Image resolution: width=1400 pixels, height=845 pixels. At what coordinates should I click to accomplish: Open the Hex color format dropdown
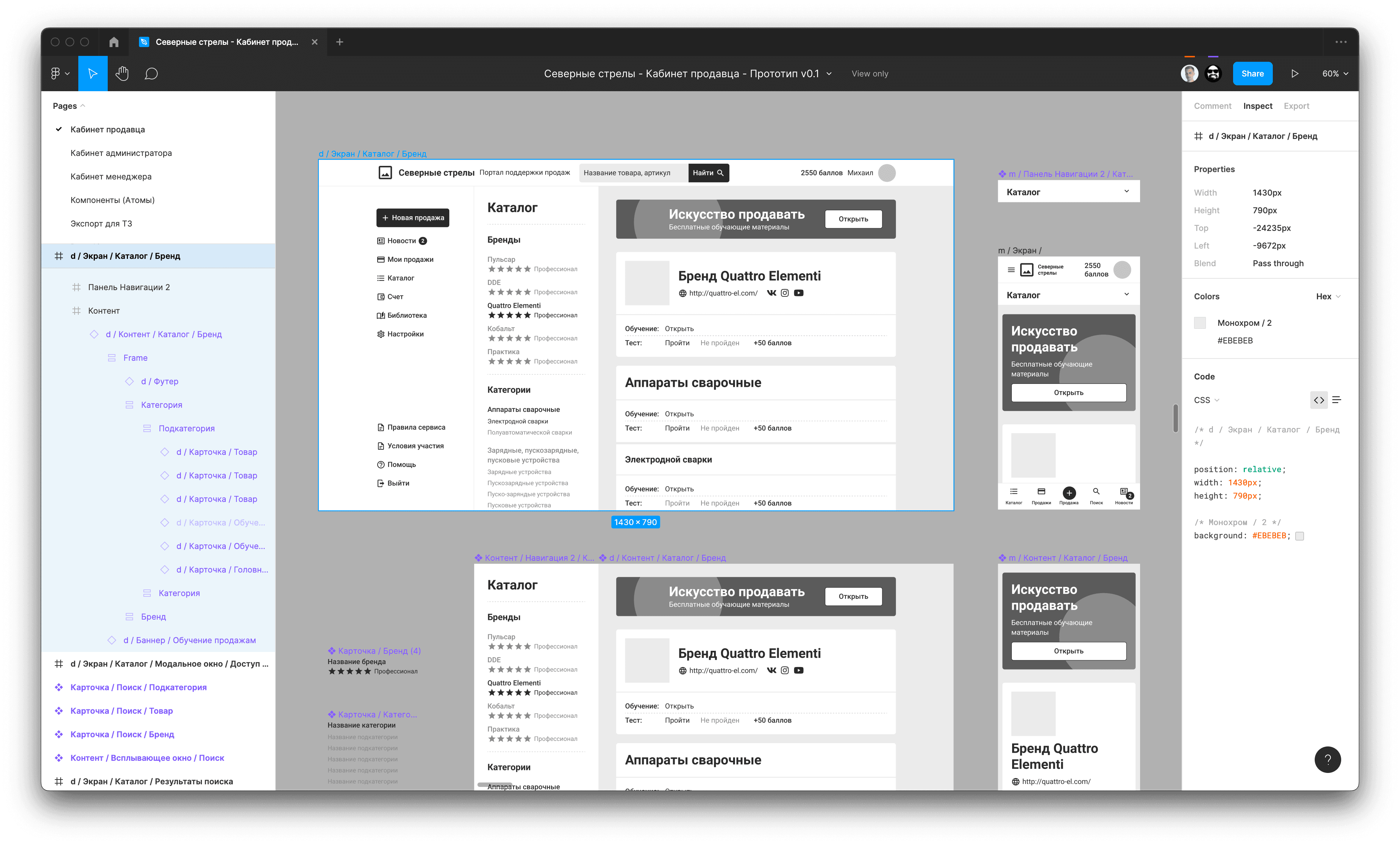[1328, 297]
